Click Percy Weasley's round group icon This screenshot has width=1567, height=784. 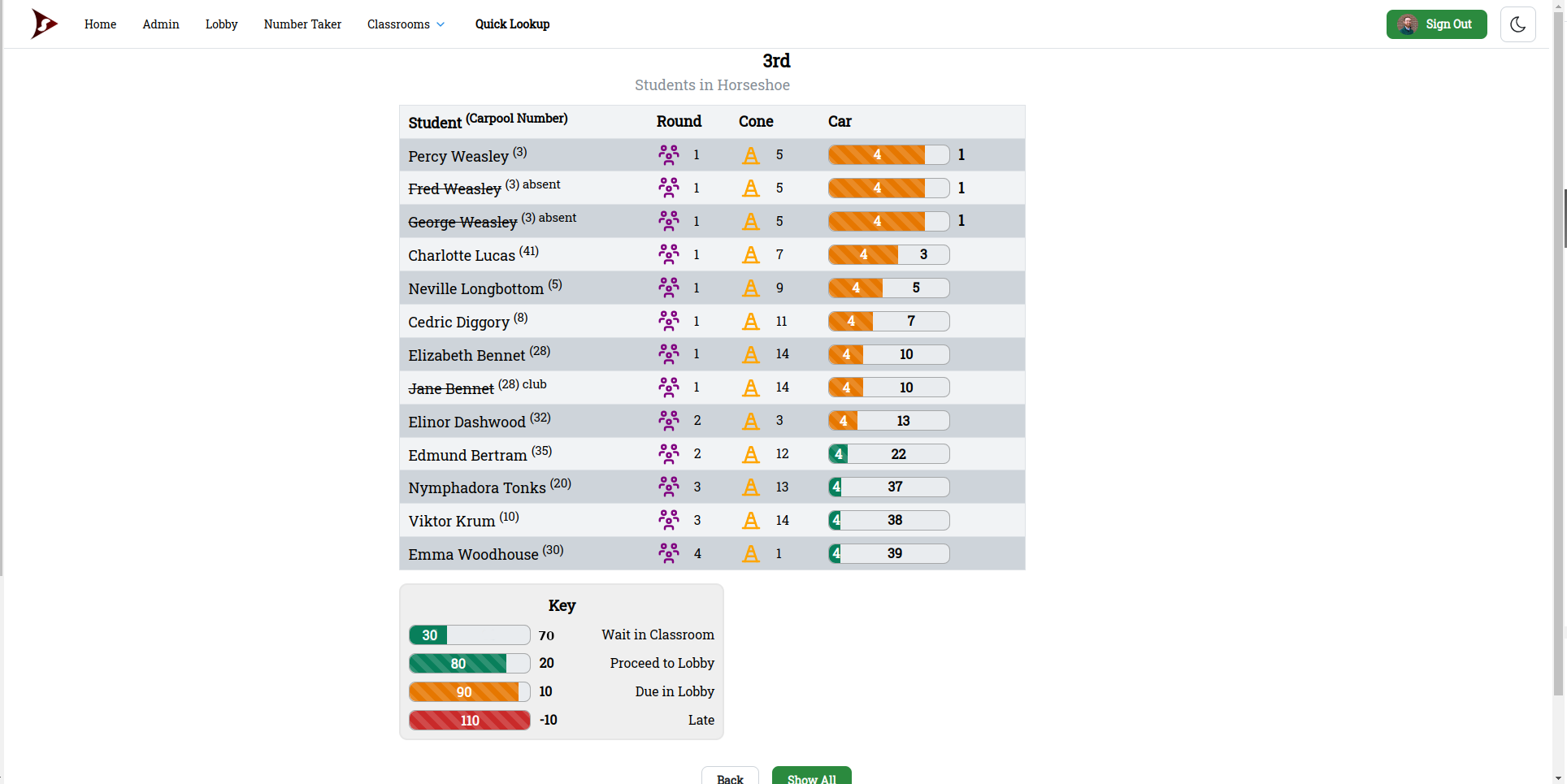(669, 155)
